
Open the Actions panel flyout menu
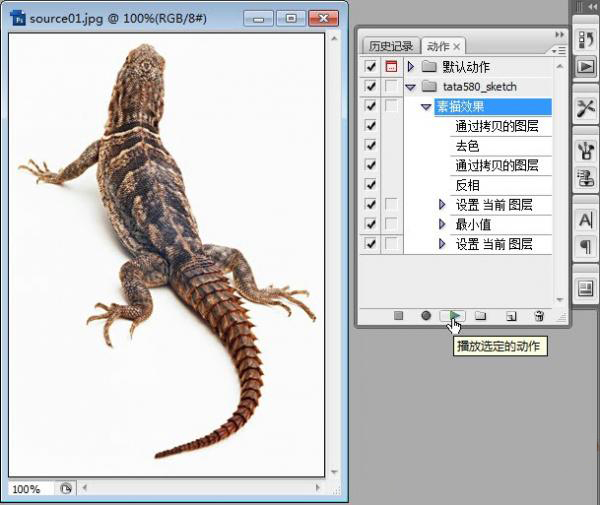click(559, 50)
